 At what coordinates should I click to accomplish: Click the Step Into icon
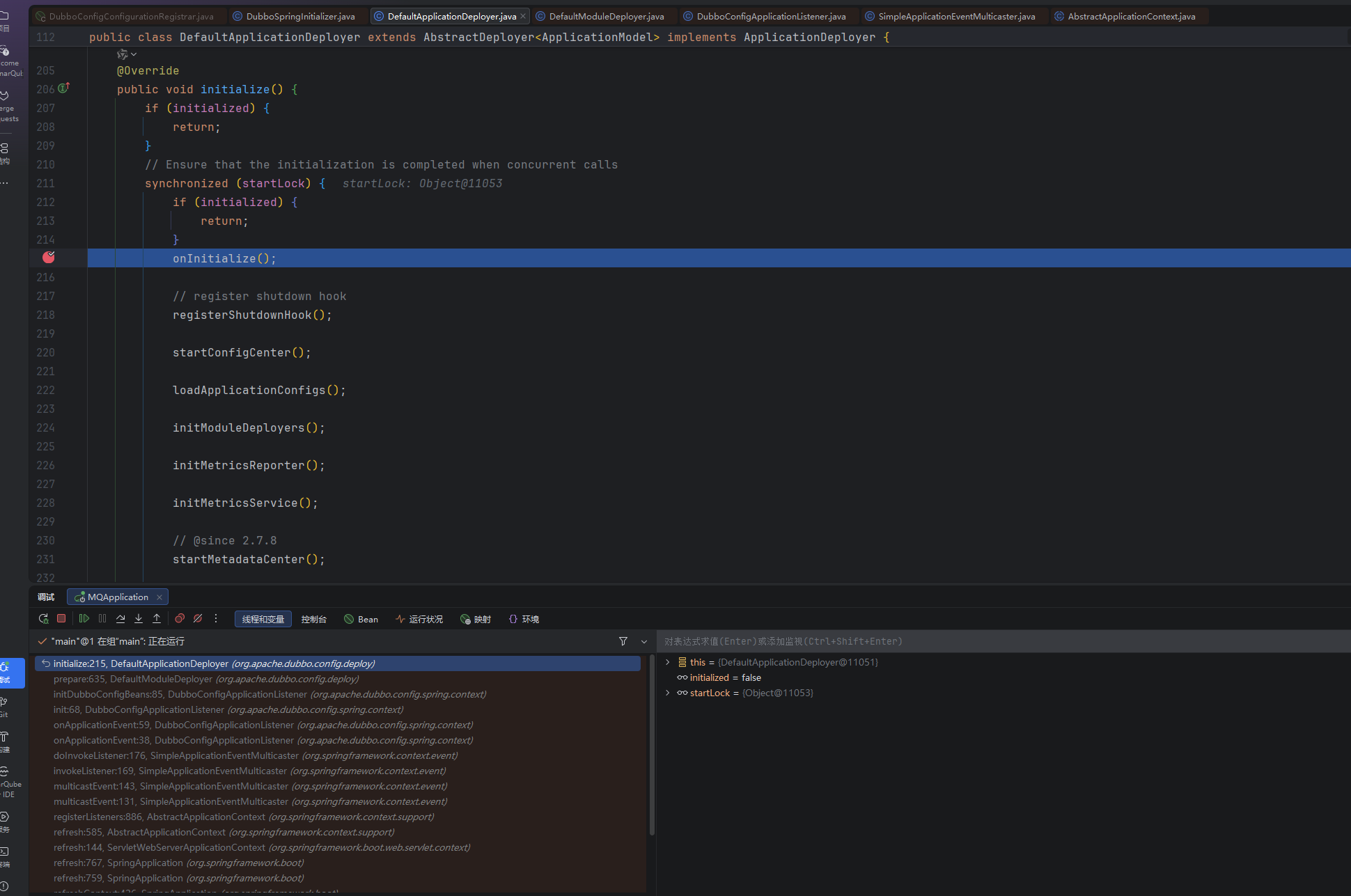pos(139,618)
